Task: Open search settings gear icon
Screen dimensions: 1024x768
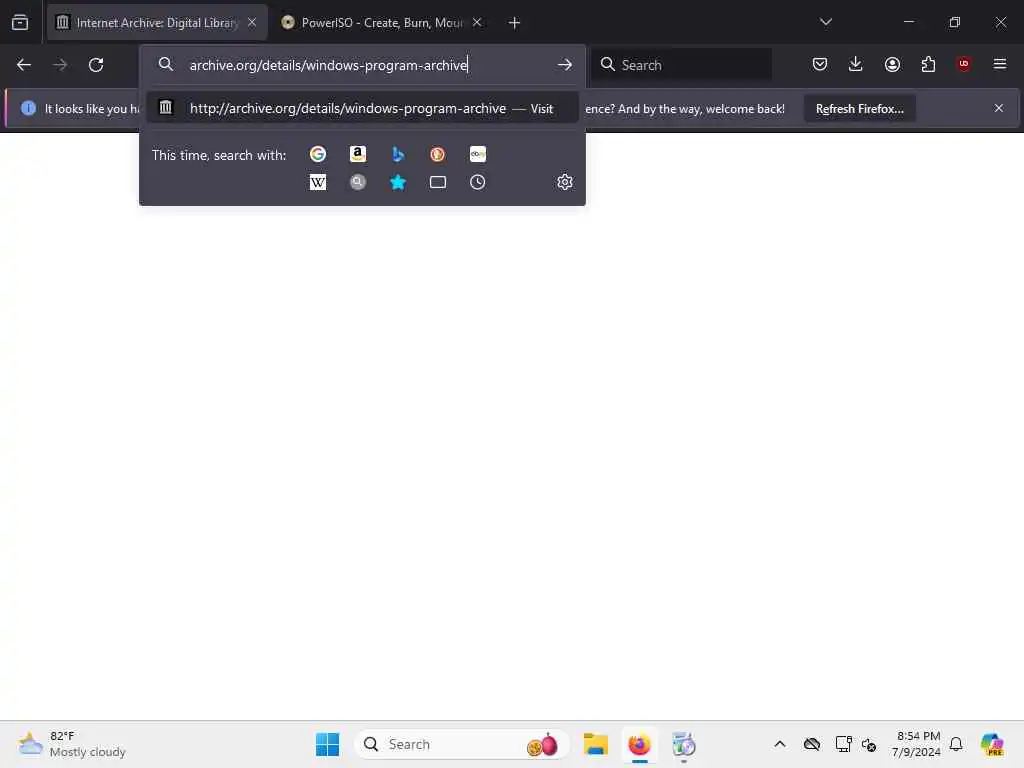Action: point(565,182)
